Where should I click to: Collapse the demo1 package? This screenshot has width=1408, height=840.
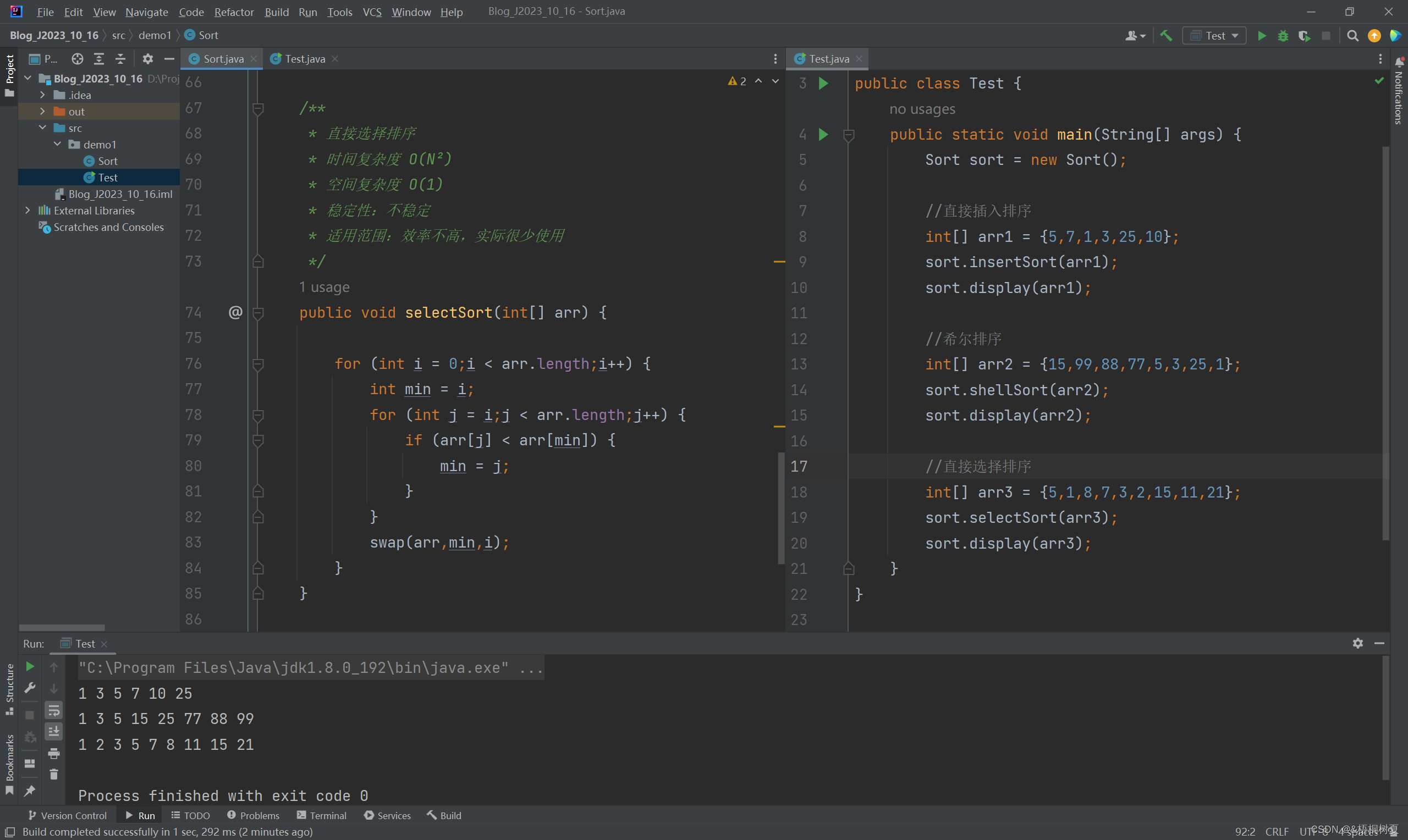coord(57,145)
